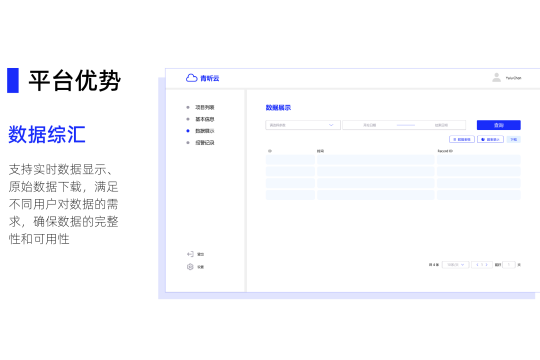
Task: Select 项目列表 in the sidebar menu
Action: [x=205, y=107]
